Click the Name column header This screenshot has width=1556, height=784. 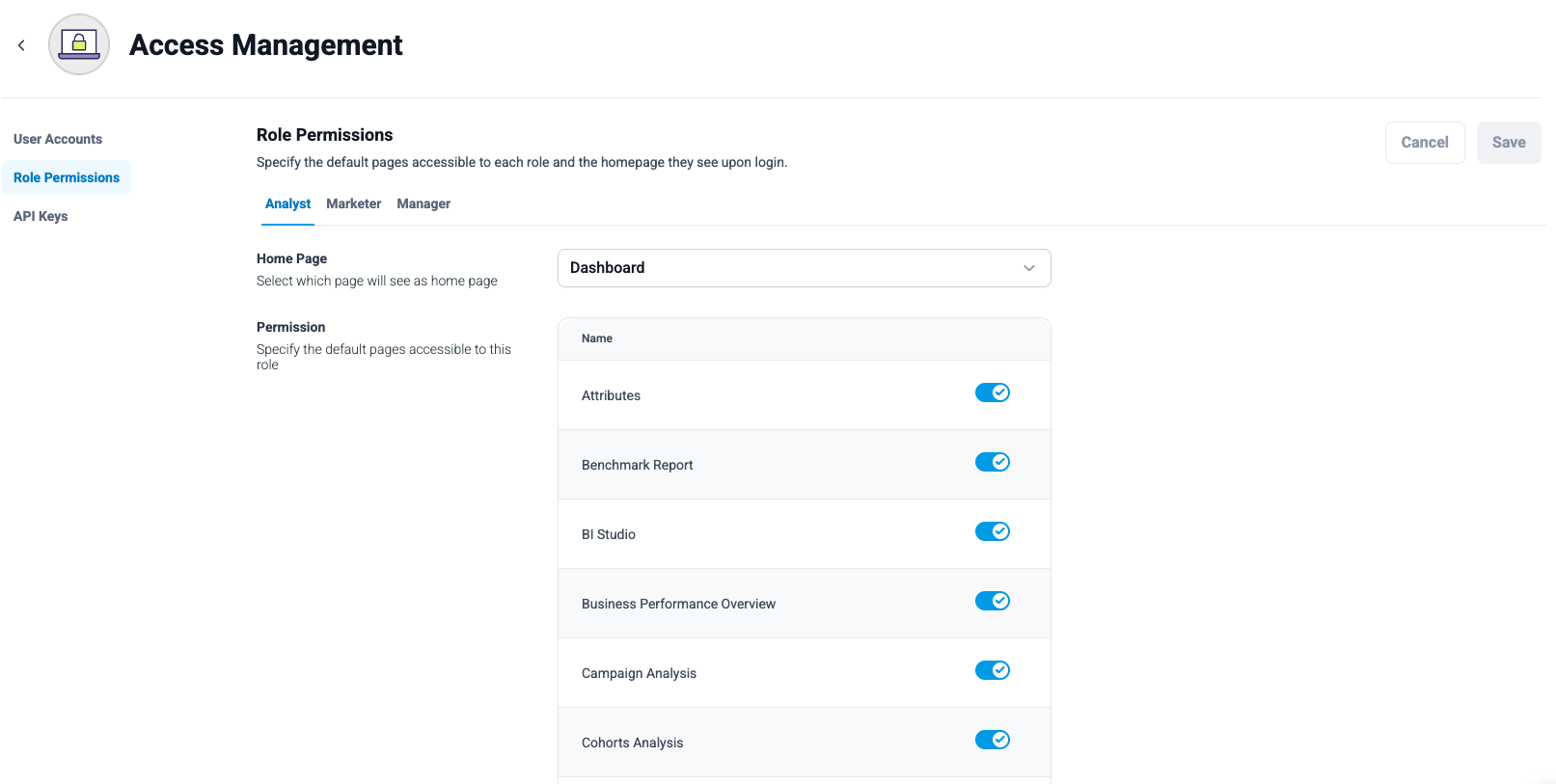pyautogui.click(x=597, y=338)
